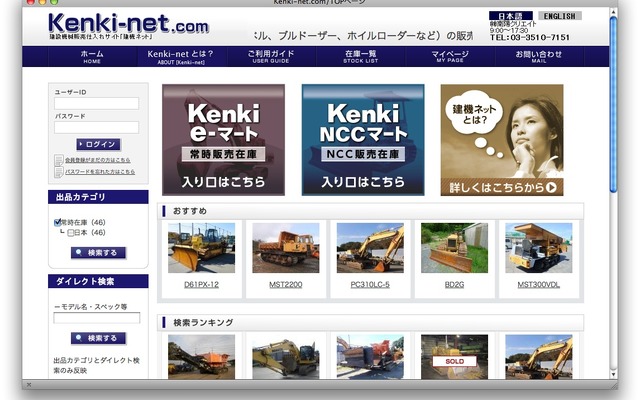Open ご利用ガイド USER GUIDE
Image resolution: width=640 pixels, height=400 pixels.
coord(271,56)
